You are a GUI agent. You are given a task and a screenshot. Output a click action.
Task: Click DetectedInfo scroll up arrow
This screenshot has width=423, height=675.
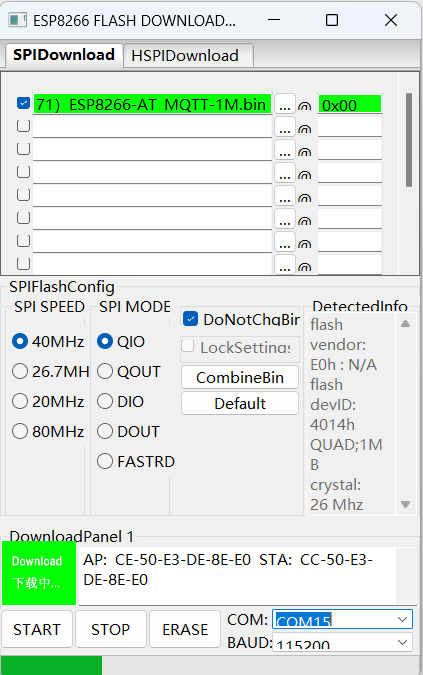(x=405, y=324)
